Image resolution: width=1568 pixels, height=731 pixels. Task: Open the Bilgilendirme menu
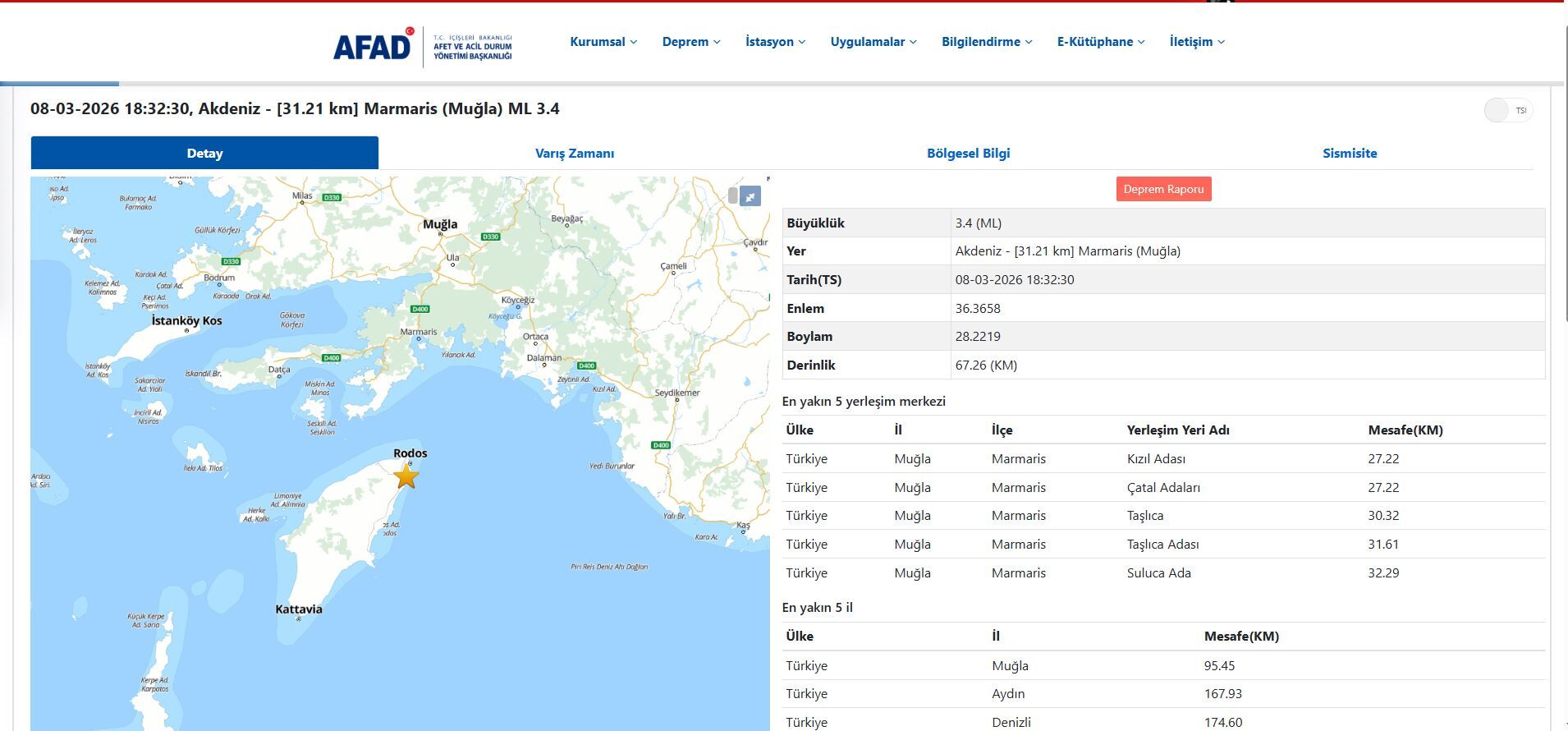point(987,42)
